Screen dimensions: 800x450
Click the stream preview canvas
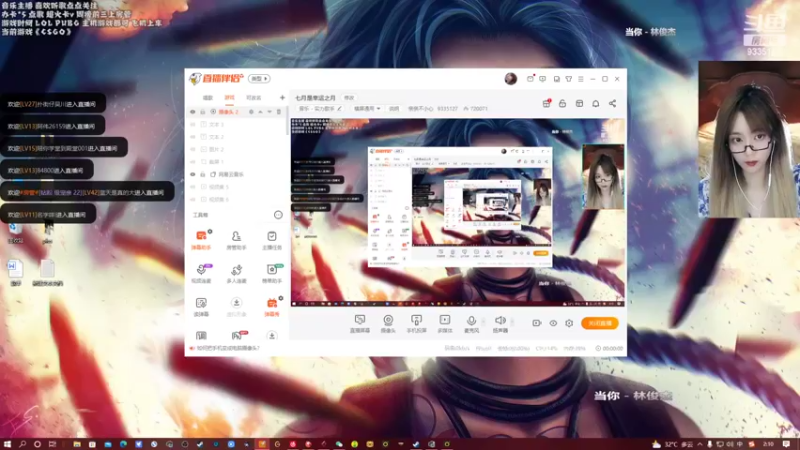[458, 212]
